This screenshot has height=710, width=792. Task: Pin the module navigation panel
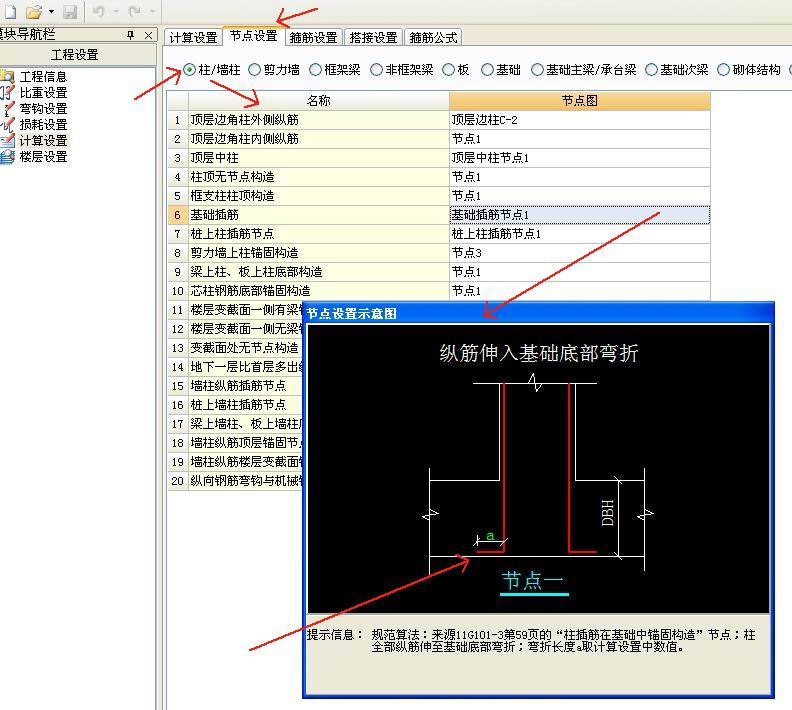(x=130, y=35)
